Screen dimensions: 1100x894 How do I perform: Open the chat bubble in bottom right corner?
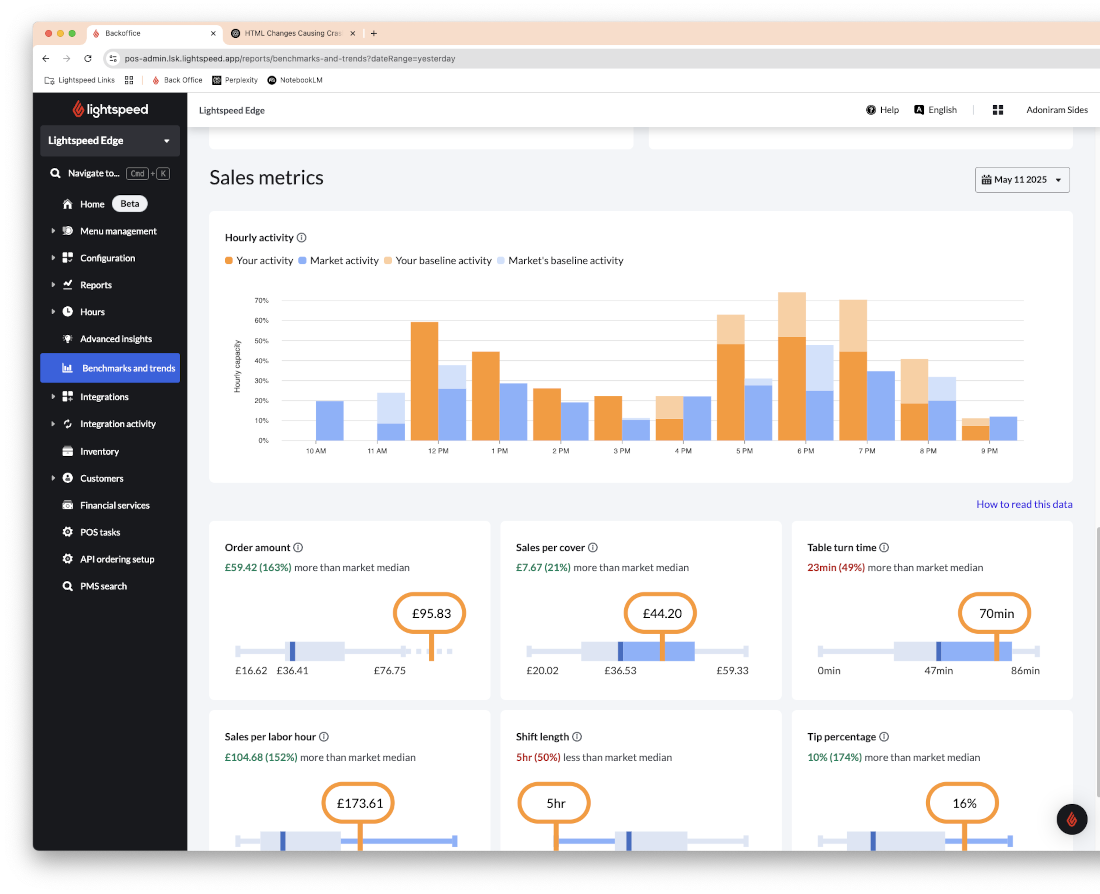point(1071,819)
